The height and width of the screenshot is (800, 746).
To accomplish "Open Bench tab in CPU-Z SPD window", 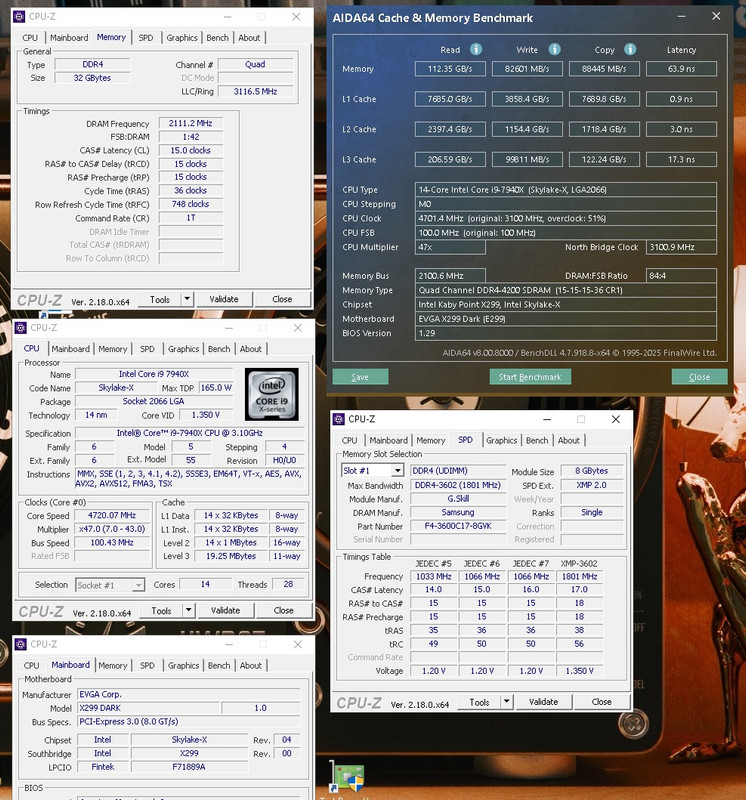I will click(x=537, y=440).
